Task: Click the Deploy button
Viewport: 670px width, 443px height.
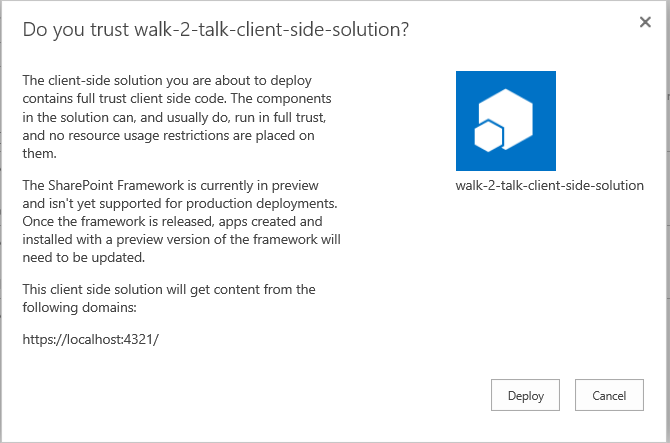Action: point(525,395)
